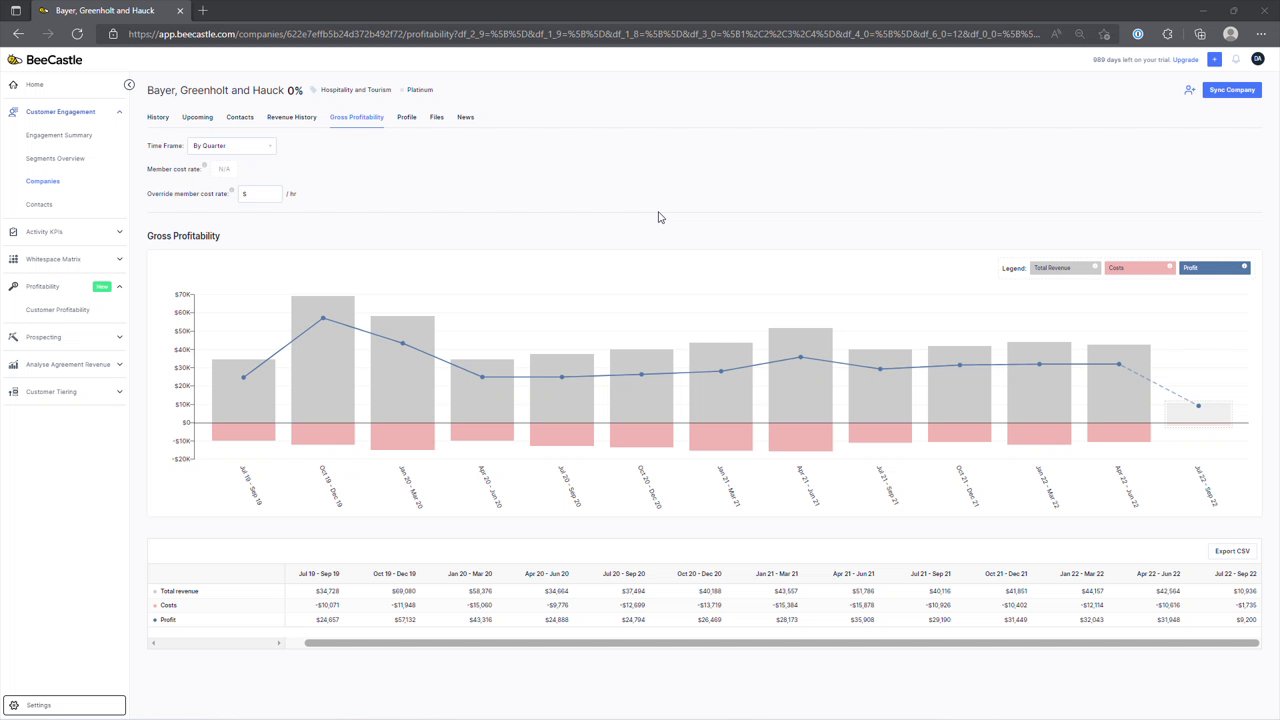
Task: Open the browser extensions puzzle icon
Action: (1167, 34)
